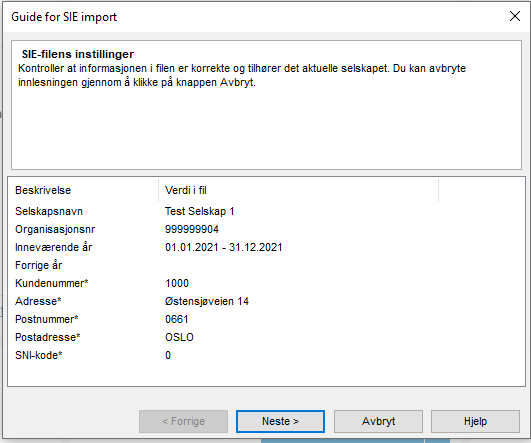This screenshot has height=443, width=531.
Task: Click the Neste > button
Action: (x=280, y=421)
